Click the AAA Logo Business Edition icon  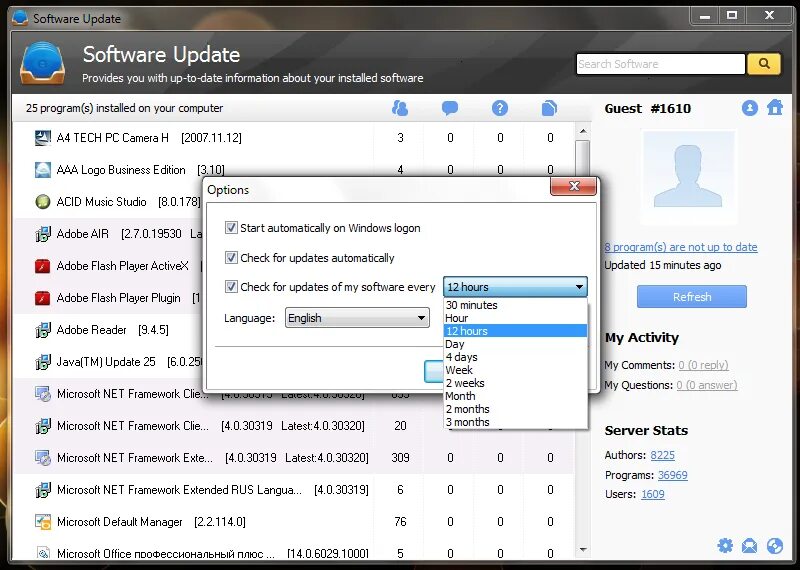[43, 170]
